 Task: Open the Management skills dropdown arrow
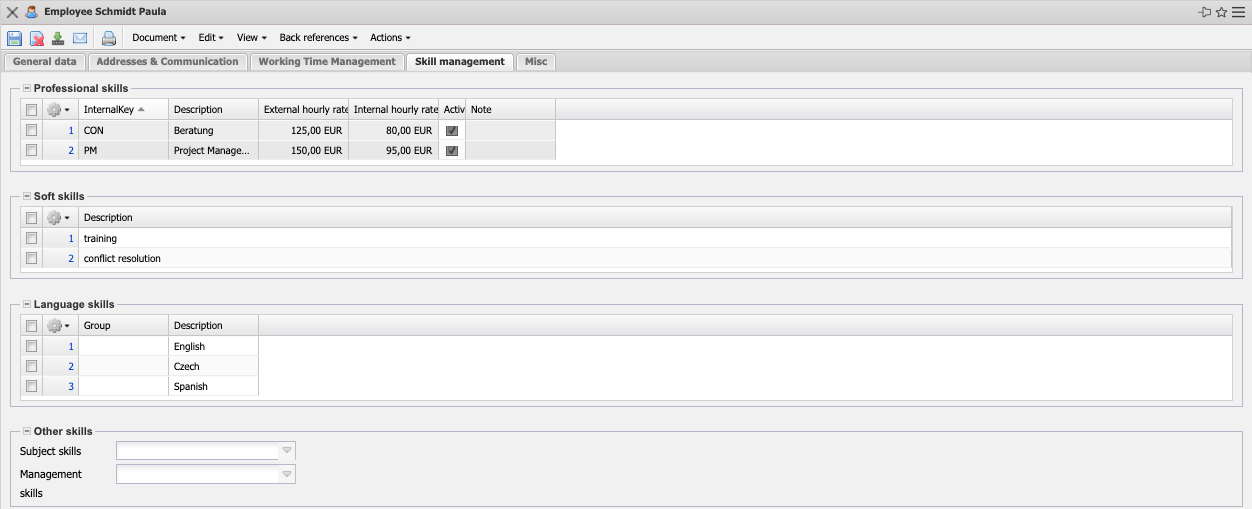tap(287, 474)
